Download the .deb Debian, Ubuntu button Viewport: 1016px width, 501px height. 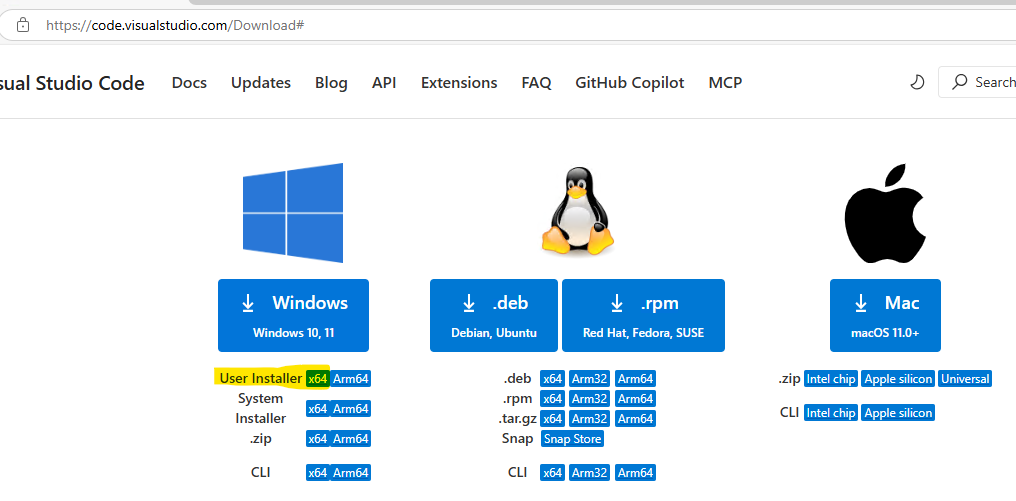pyautogui.click(x=494, y=316)
